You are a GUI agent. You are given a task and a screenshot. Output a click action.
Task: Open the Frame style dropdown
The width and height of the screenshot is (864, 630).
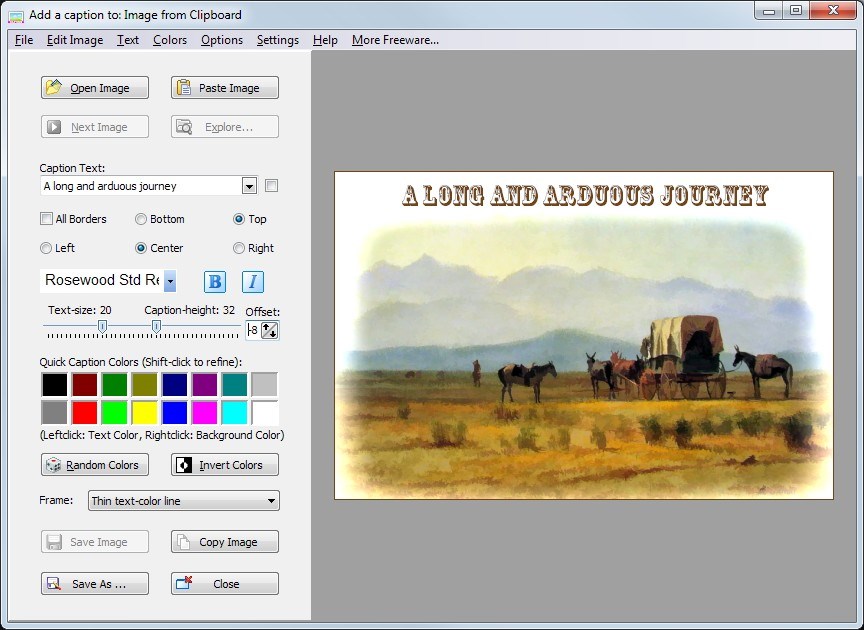coord(271,501)
